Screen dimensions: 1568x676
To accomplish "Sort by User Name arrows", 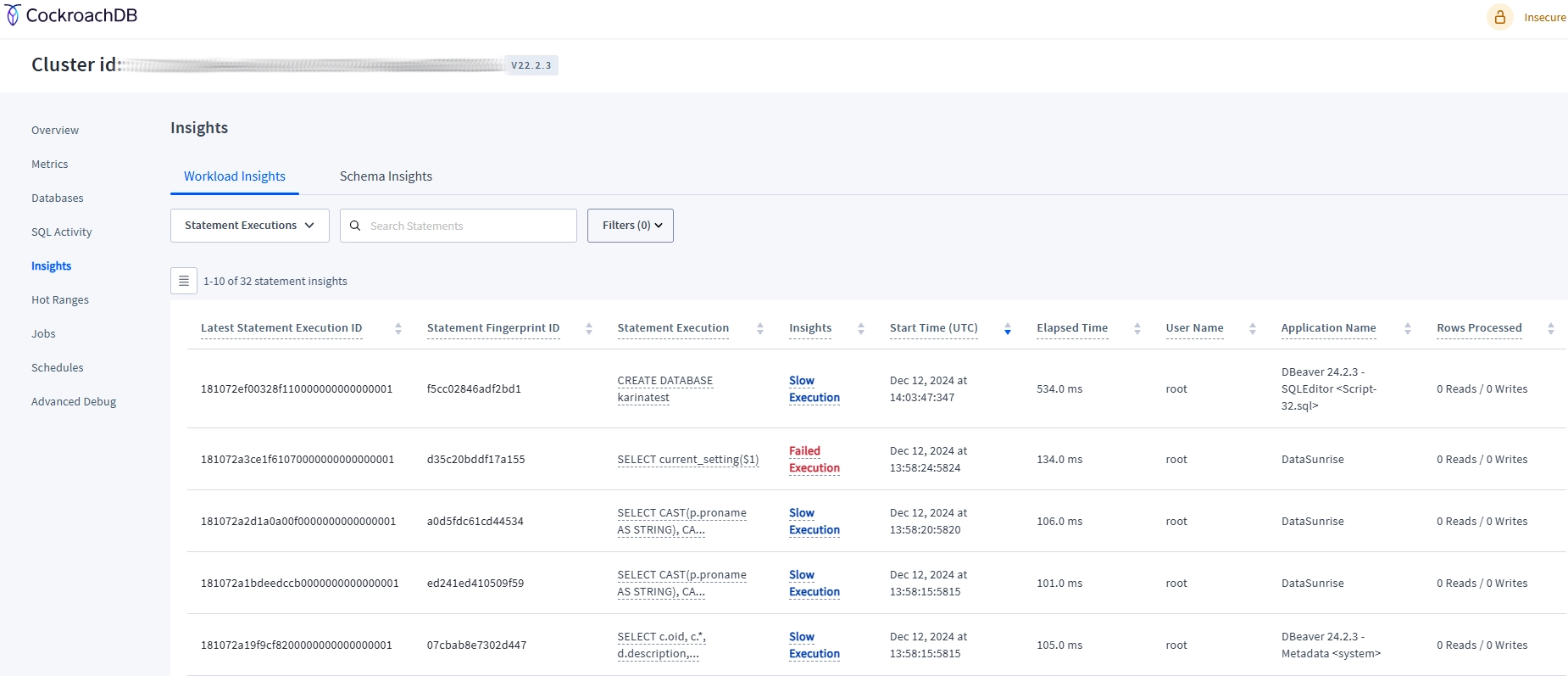I will coord(1253,328).
